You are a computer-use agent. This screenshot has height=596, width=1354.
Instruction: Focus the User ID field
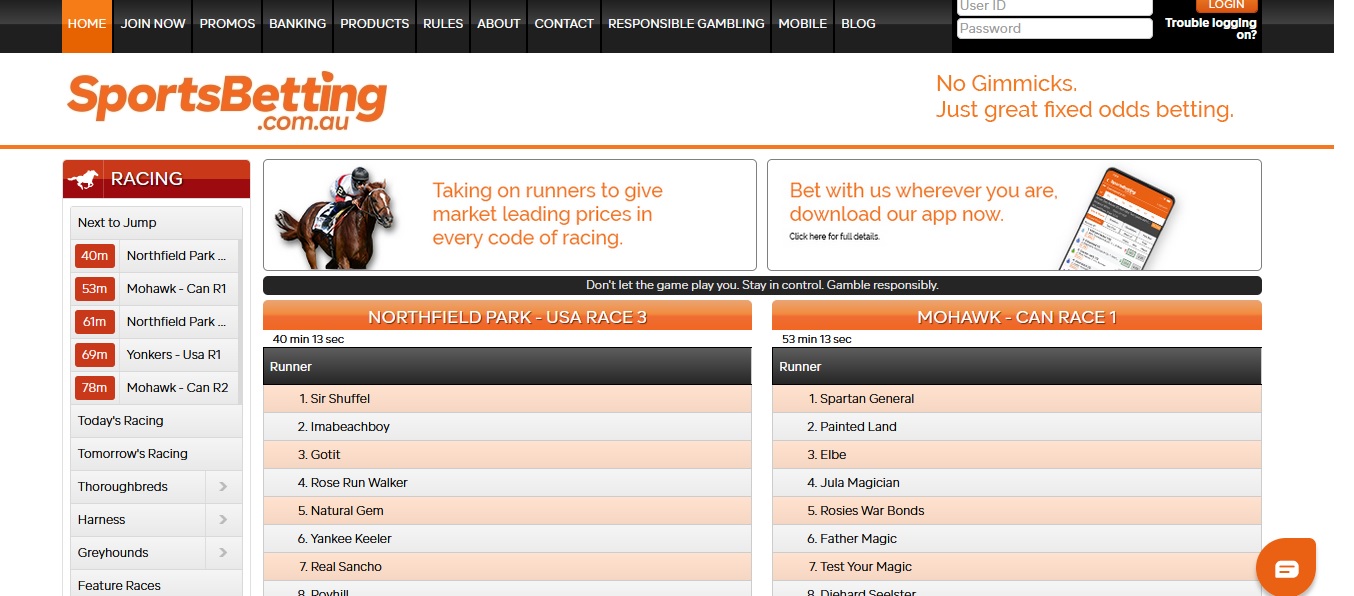(1055, 6)
